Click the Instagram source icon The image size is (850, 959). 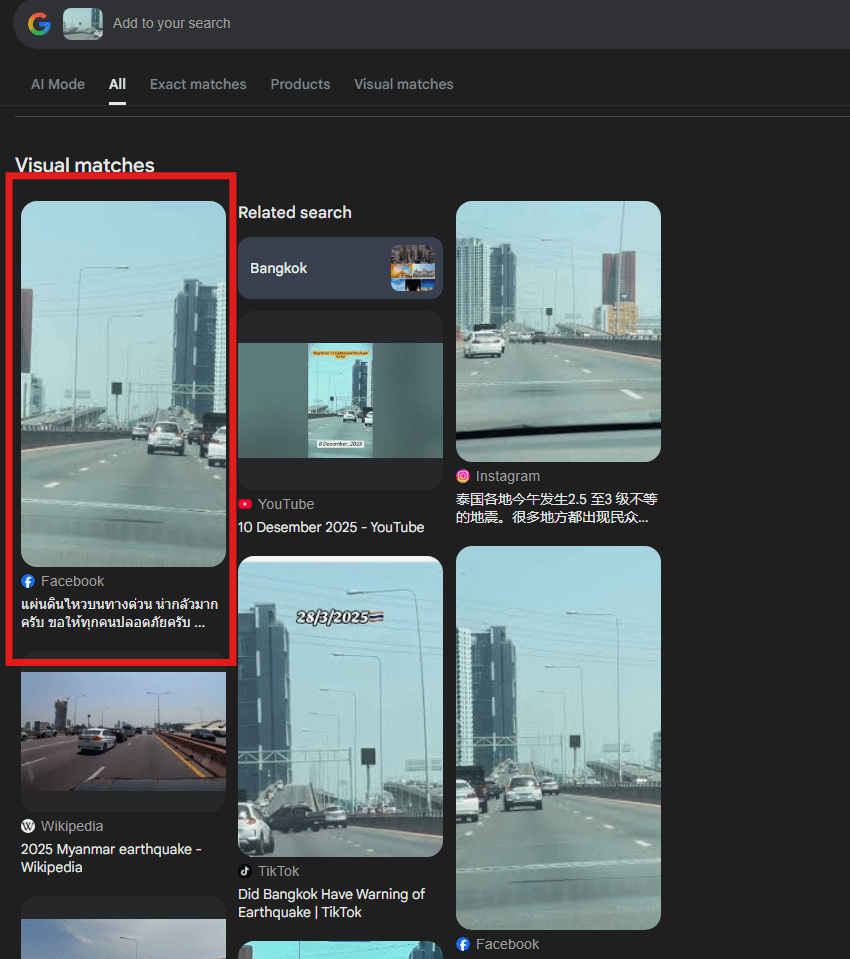point(463,476)
